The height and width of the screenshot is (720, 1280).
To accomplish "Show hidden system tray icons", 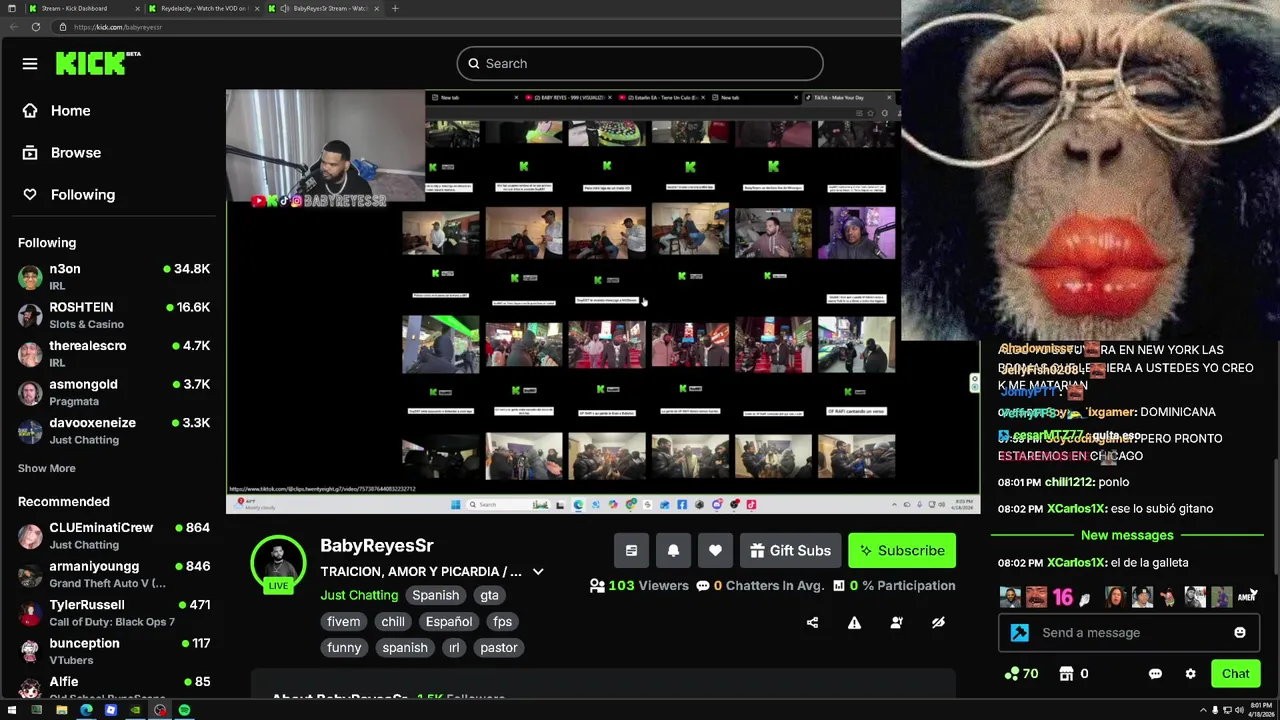I will point(1201,711).
